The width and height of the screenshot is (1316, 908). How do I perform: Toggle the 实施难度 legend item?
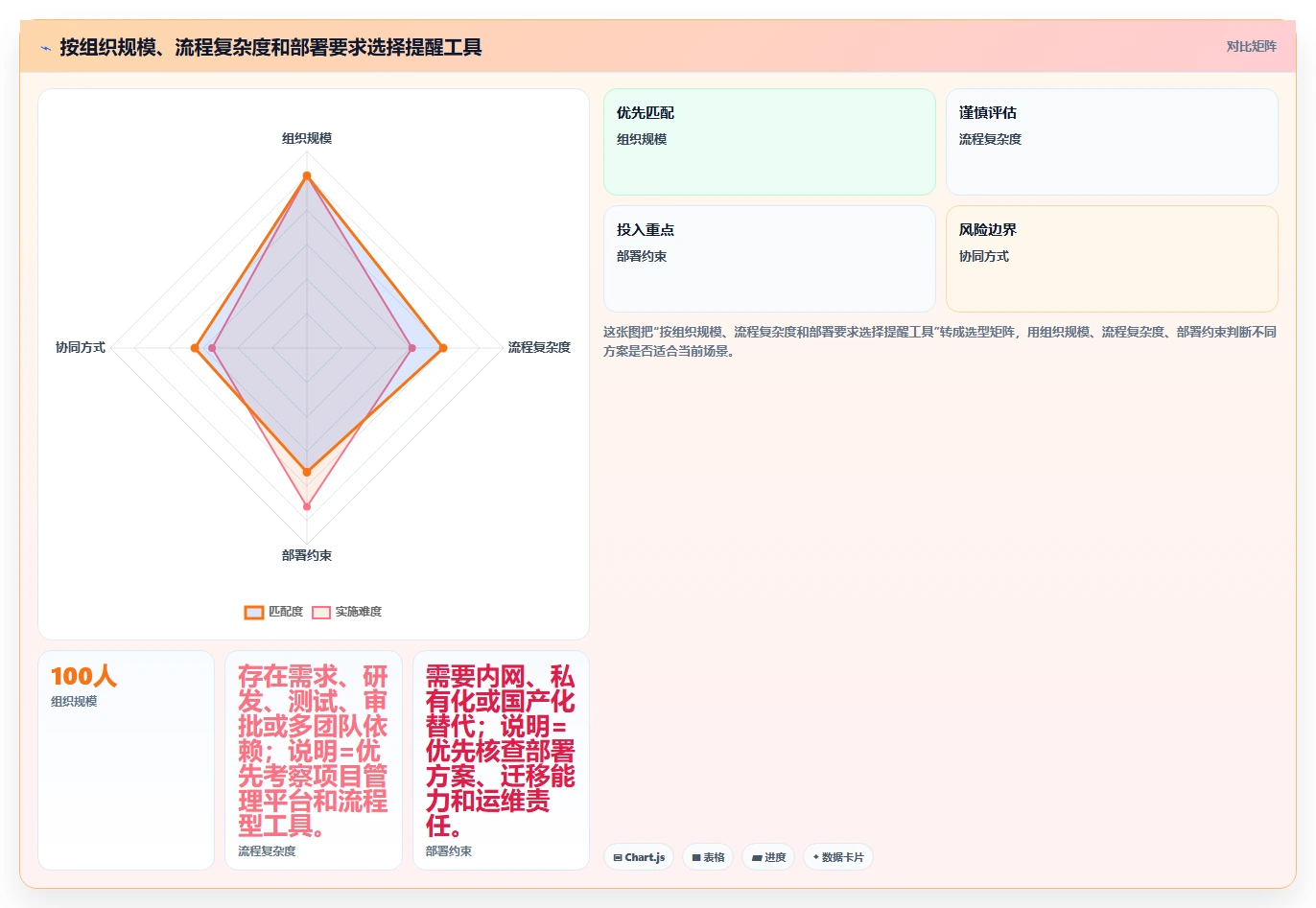[347, 612]
